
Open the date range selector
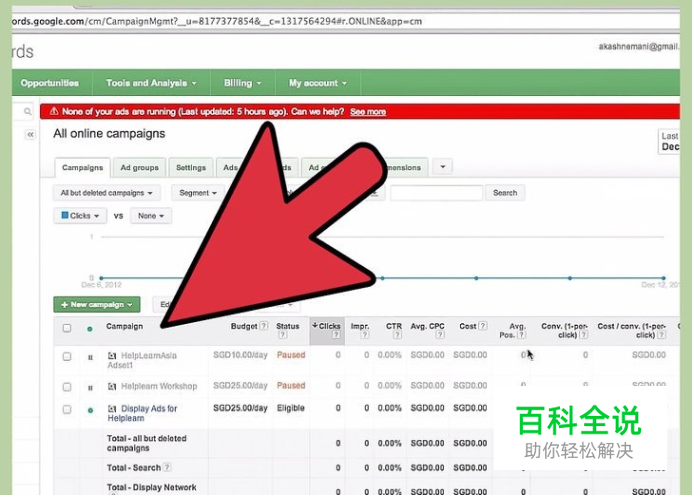pos(669,141)
